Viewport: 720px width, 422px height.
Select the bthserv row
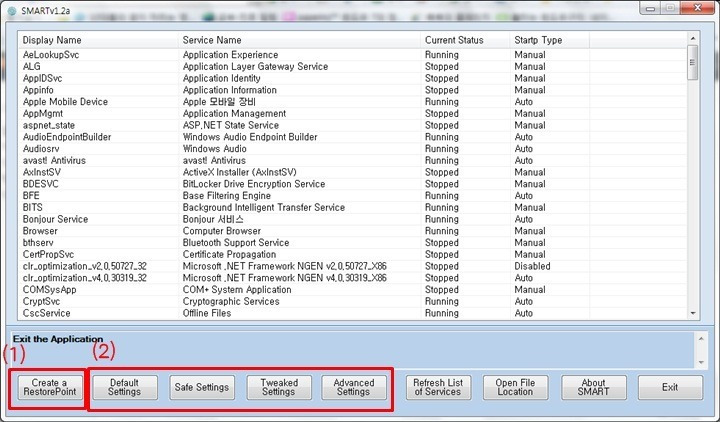(x=352, y=242)
